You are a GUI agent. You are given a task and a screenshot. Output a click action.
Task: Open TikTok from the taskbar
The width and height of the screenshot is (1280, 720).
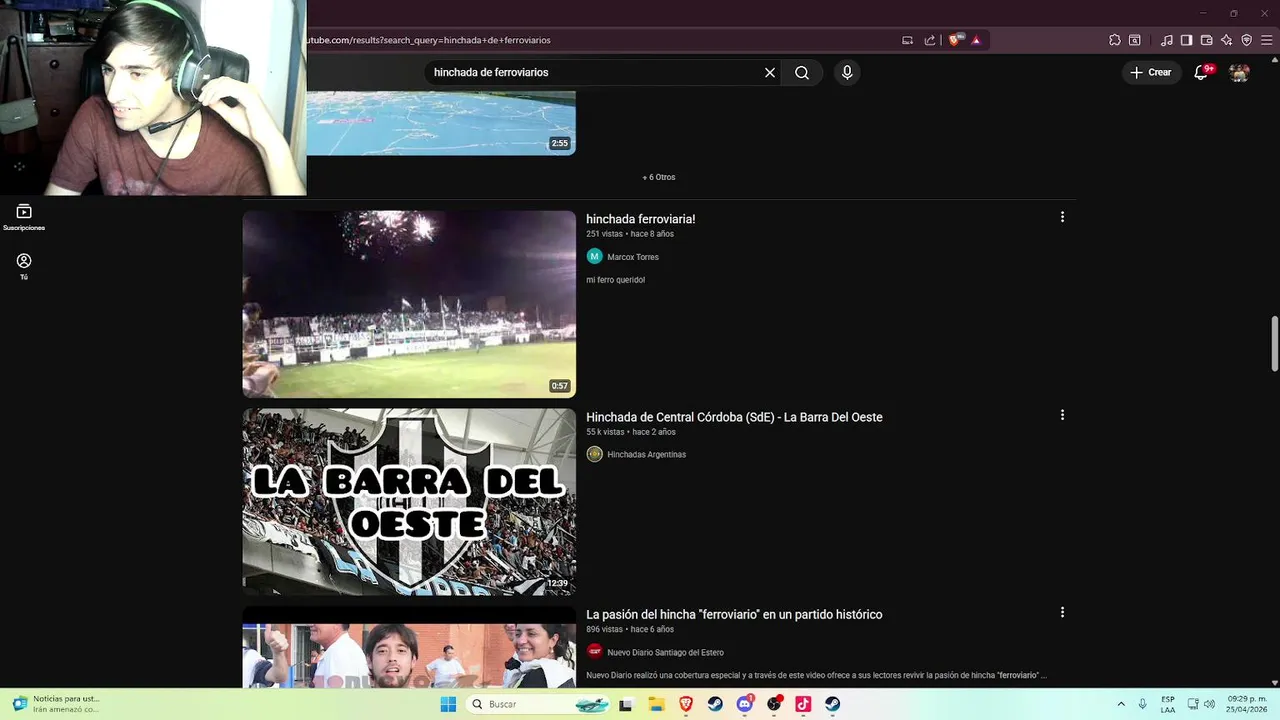[803, 704]
